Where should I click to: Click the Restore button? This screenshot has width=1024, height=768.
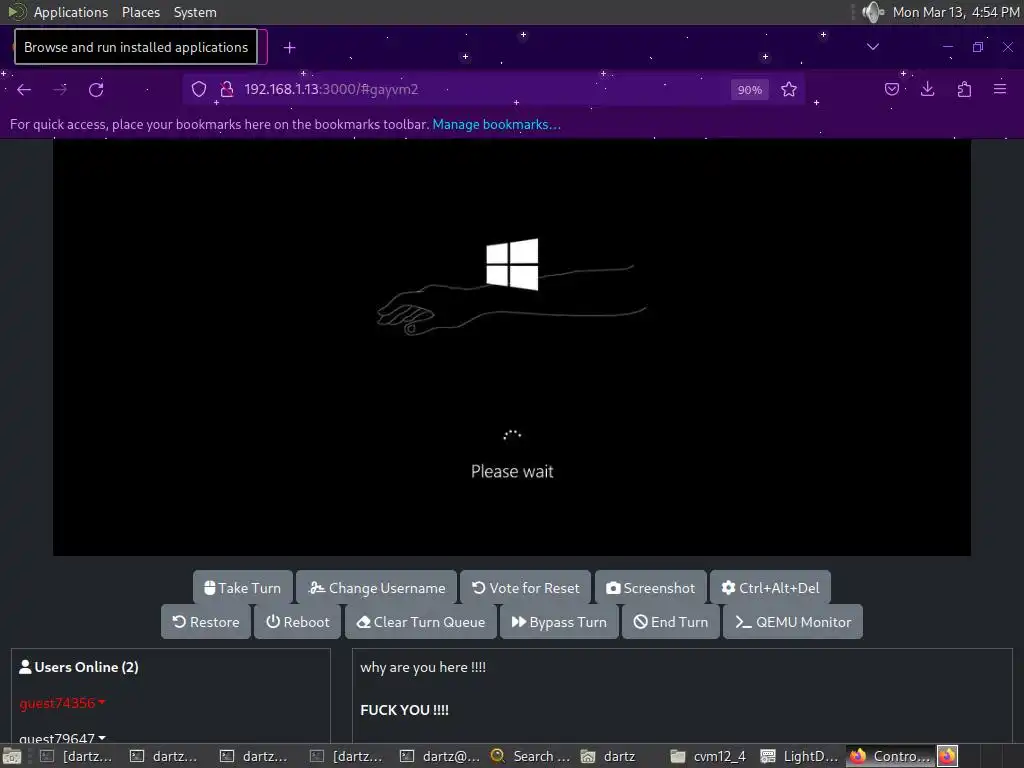(206, 622)
